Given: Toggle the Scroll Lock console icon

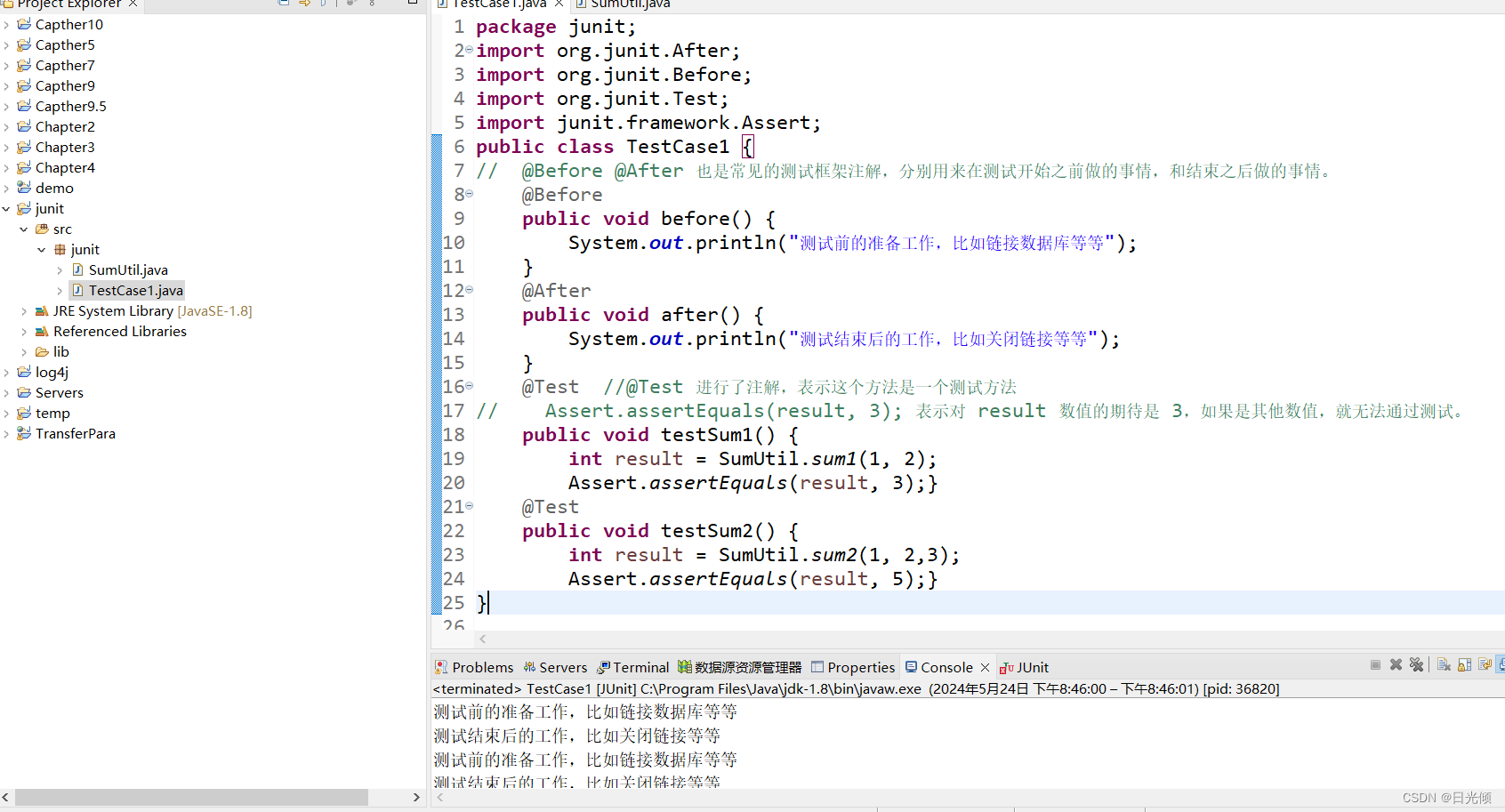Looking at the screenshot, I should click(1464, 665).
